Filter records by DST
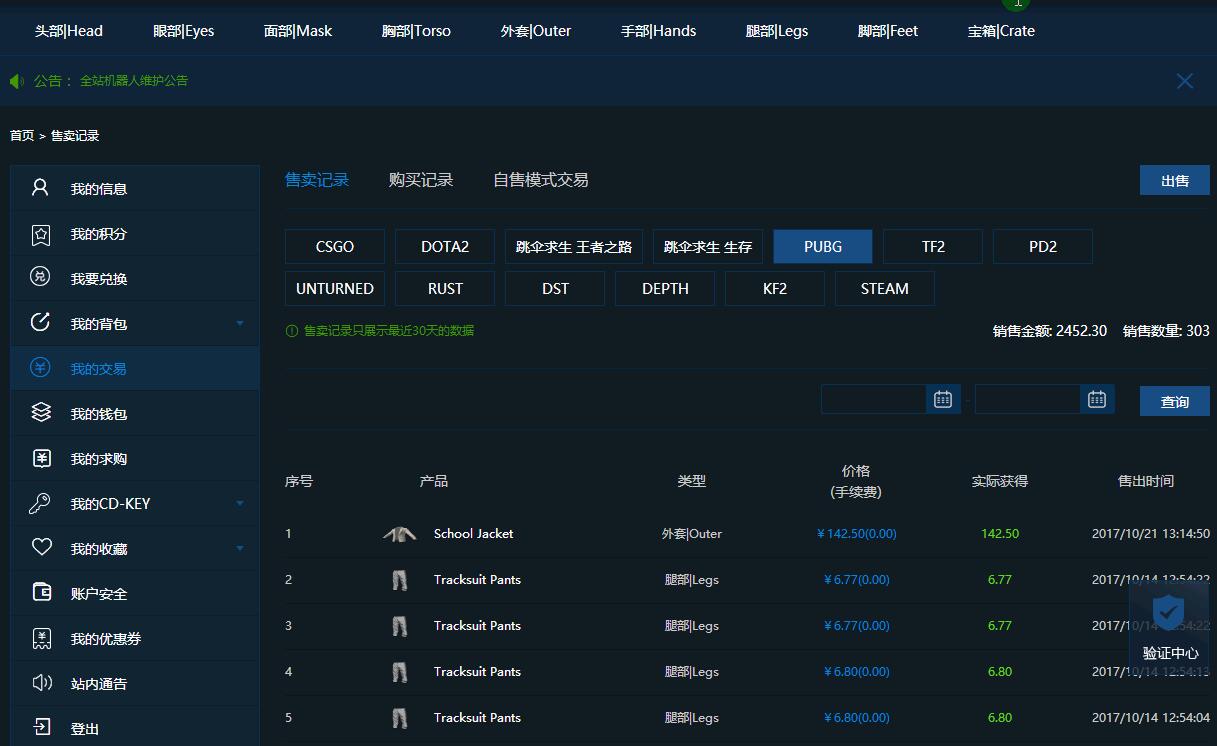Viewport: 1217px width, 746px height. pos(555,289)
